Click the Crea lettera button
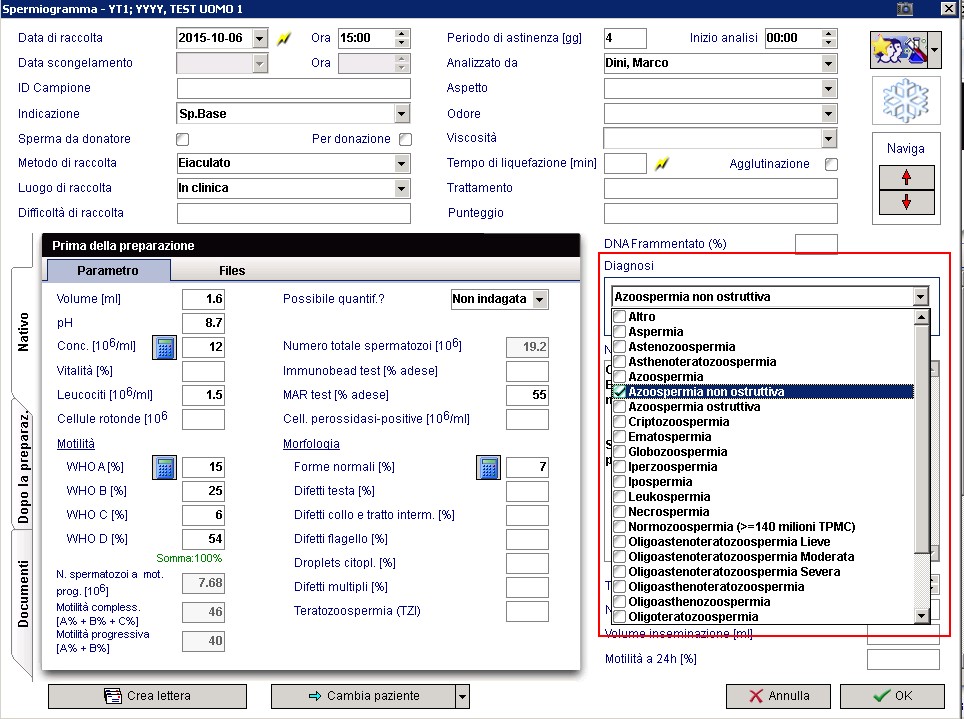Image resolution: width=964 pixels, height=719 pixels. [x=148, y=696]
